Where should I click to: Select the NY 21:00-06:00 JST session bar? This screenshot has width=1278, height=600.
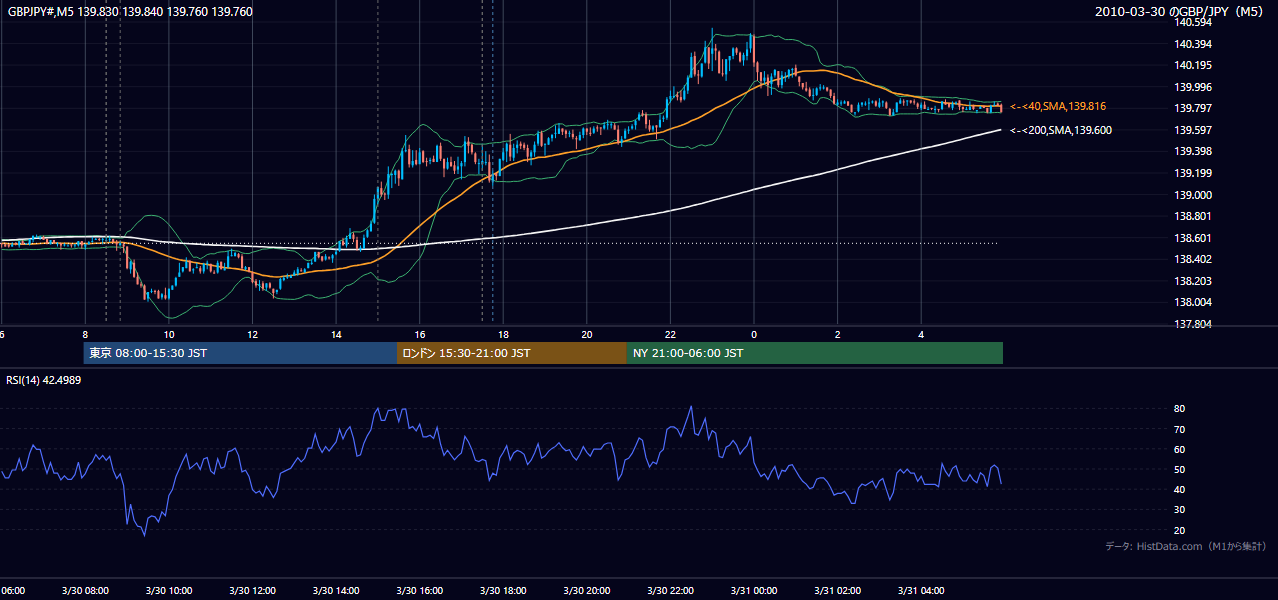[x=815, y=353]
